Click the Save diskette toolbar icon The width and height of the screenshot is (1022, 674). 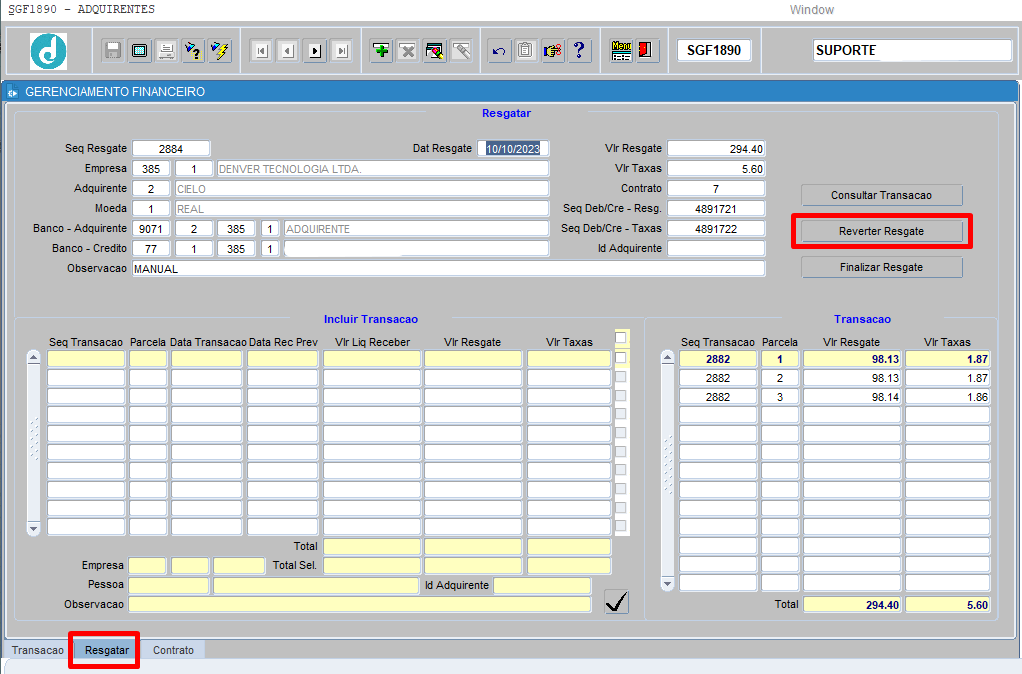point(113,51)
